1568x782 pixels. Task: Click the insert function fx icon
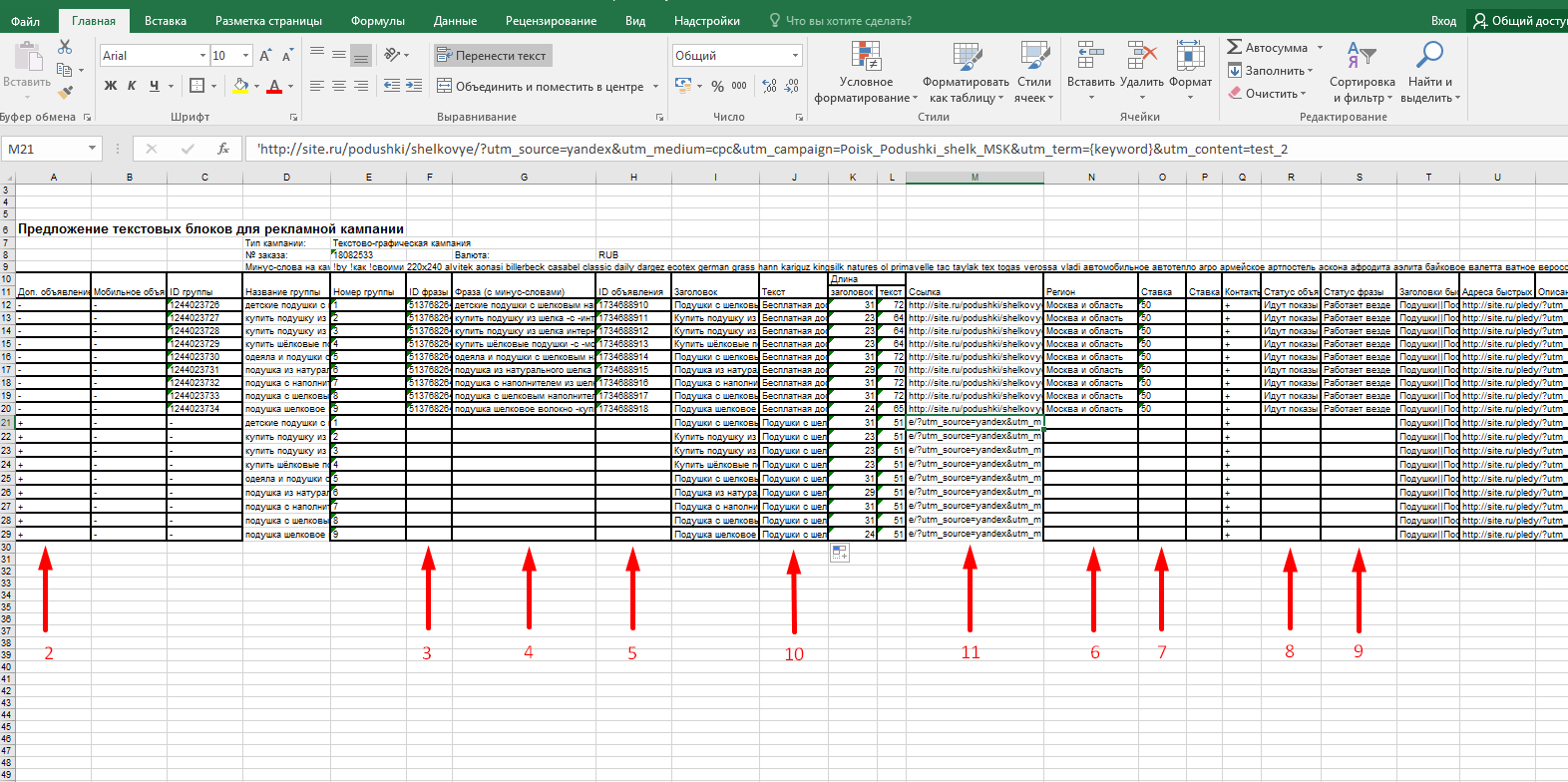pyautogui.click(x=223, y=149)
